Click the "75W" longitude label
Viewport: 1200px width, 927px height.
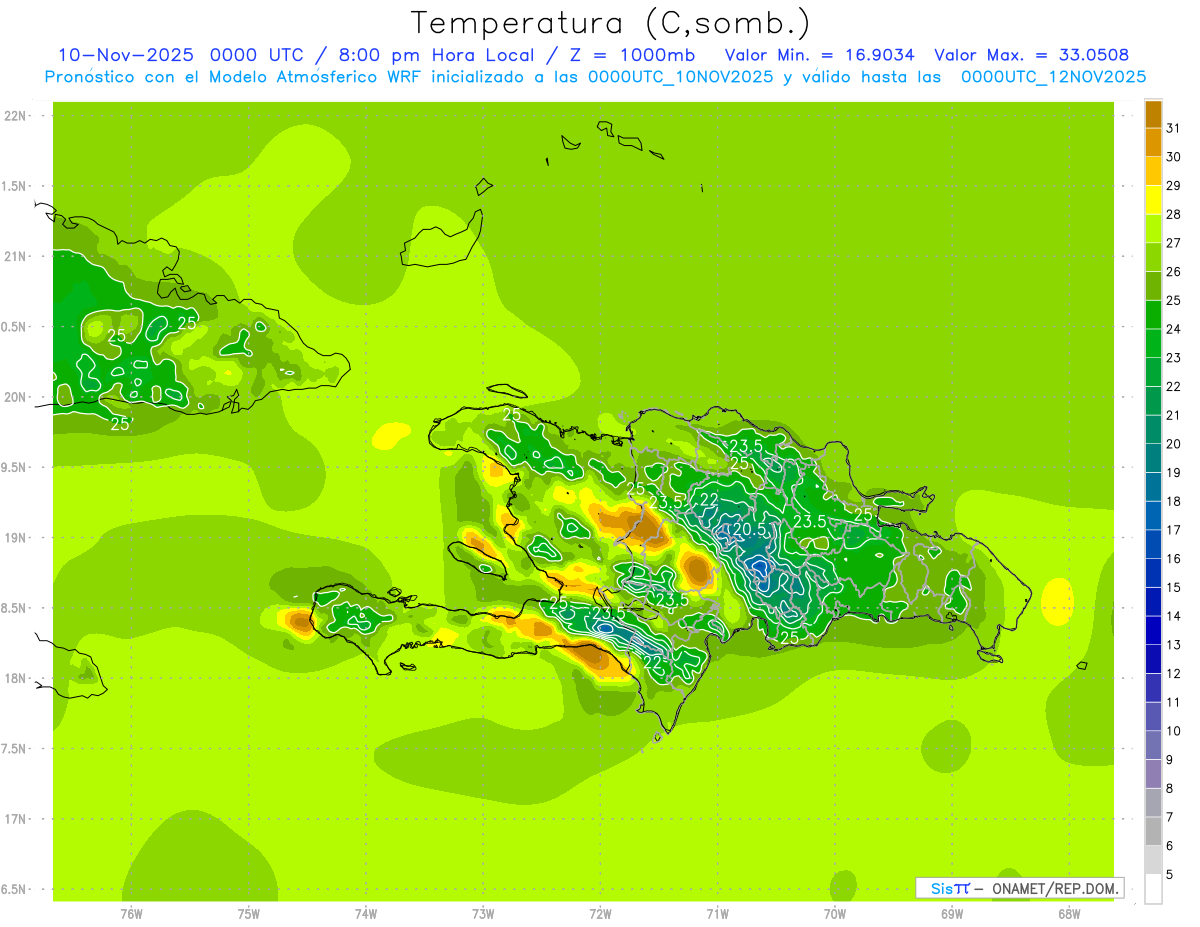click(249, 913)
